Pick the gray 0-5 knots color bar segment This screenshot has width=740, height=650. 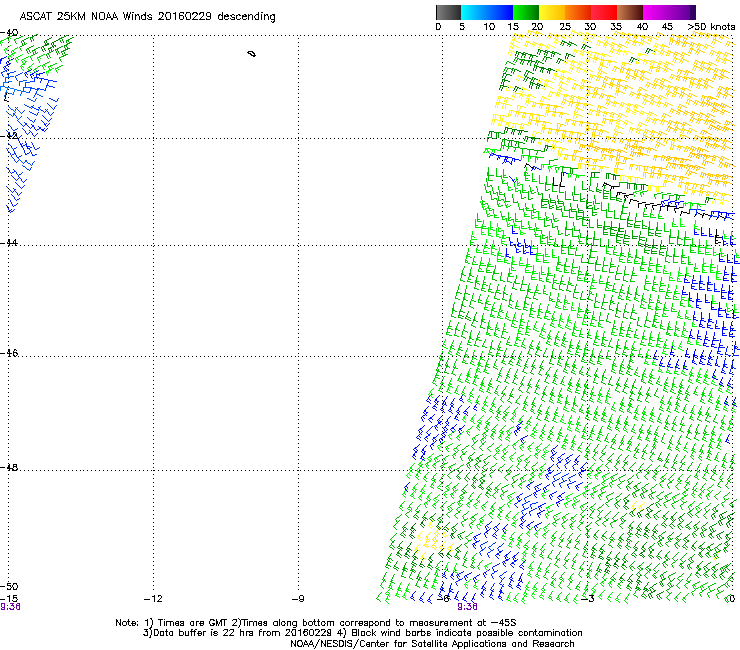pos(448,12)
